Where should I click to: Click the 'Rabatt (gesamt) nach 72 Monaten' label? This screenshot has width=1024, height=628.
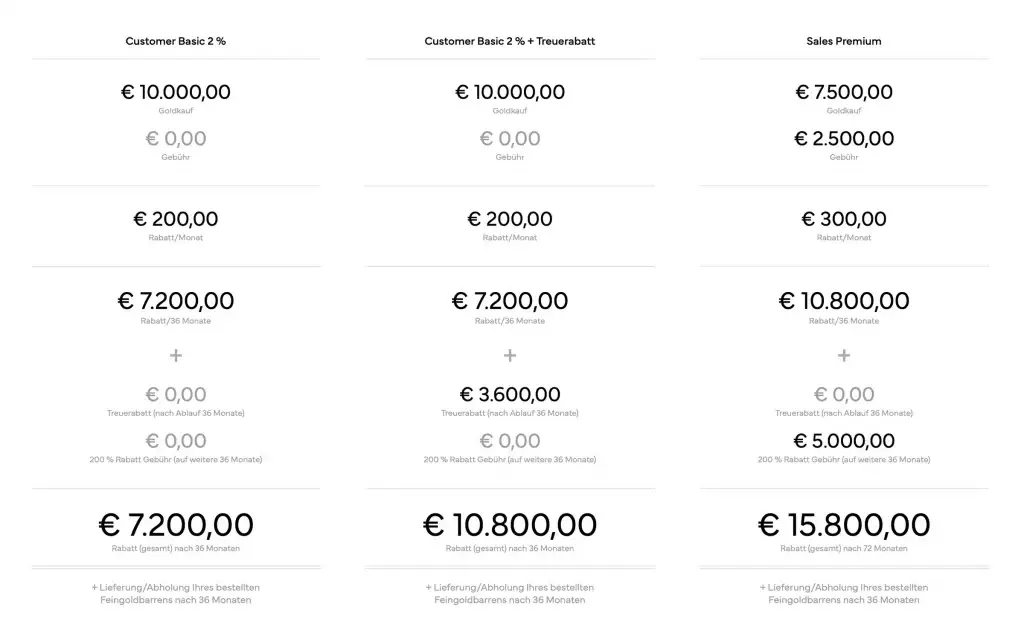click(844, 549)
